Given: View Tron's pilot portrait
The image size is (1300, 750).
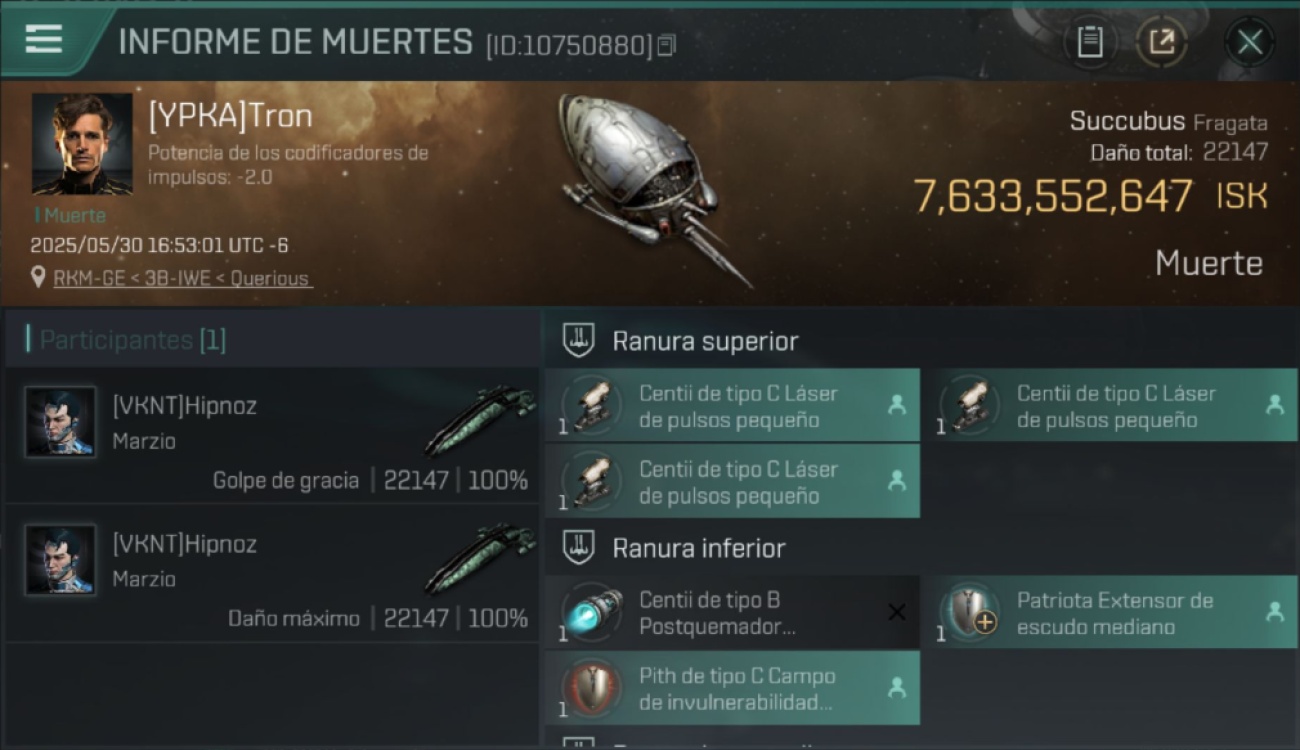Looking at the screenshot, I should click(x=82, y=144).
